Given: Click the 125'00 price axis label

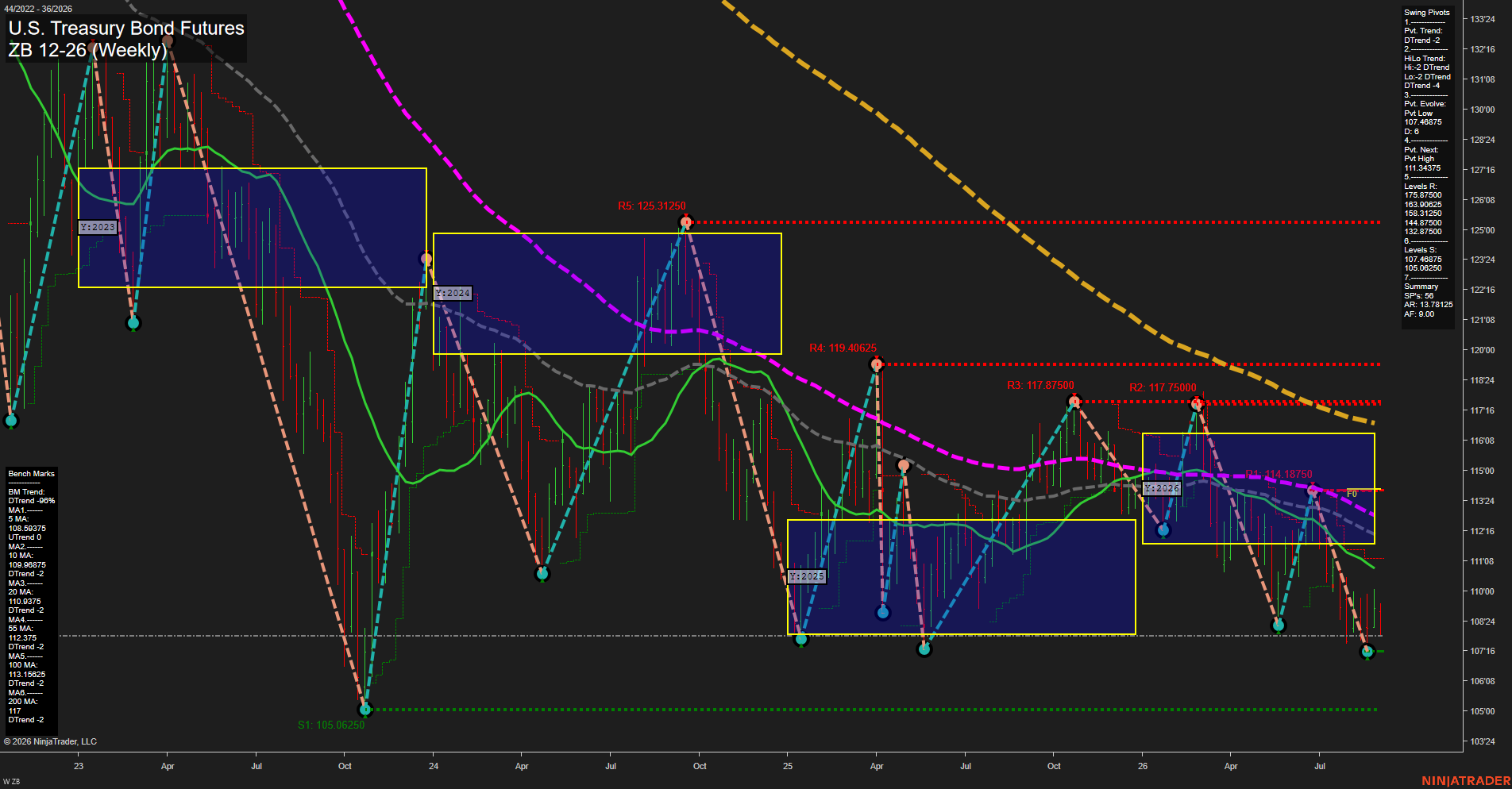Looking at the screenshot, I should 1483,230.
